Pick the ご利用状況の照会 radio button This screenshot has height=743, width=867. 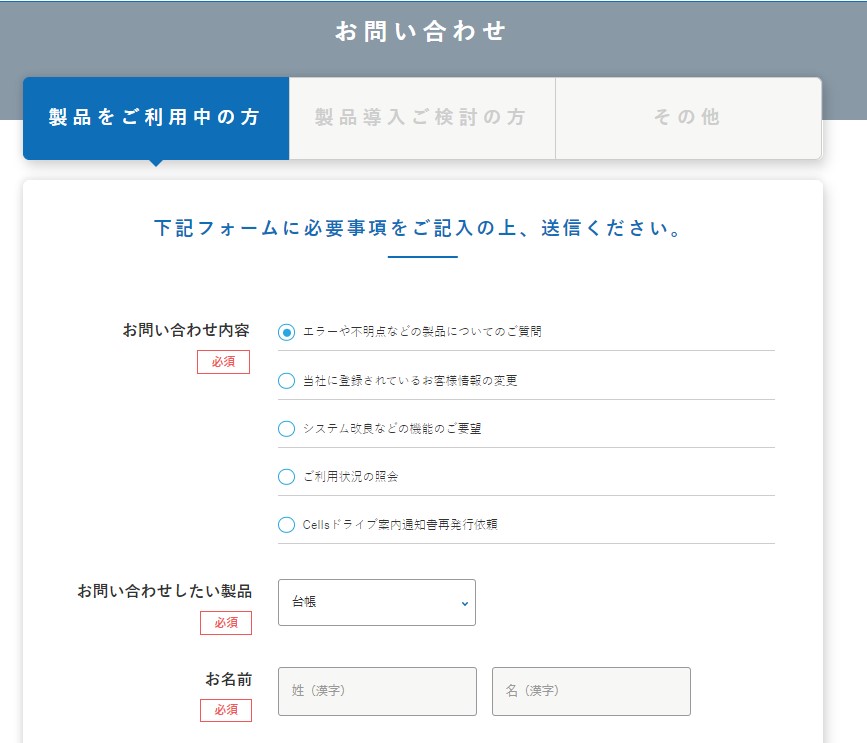(x=285, y=477)
